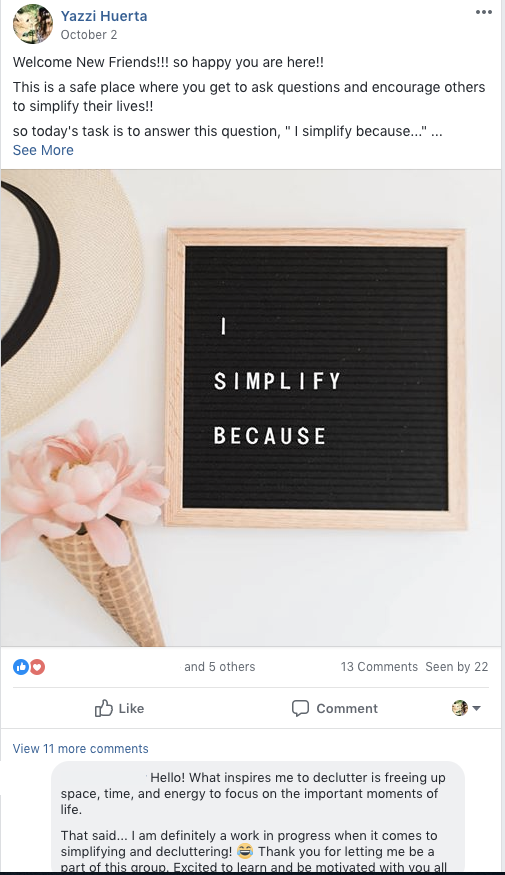View who reacted: and 5 others
This screenshot has height=875, width=505.
point(219,666)
